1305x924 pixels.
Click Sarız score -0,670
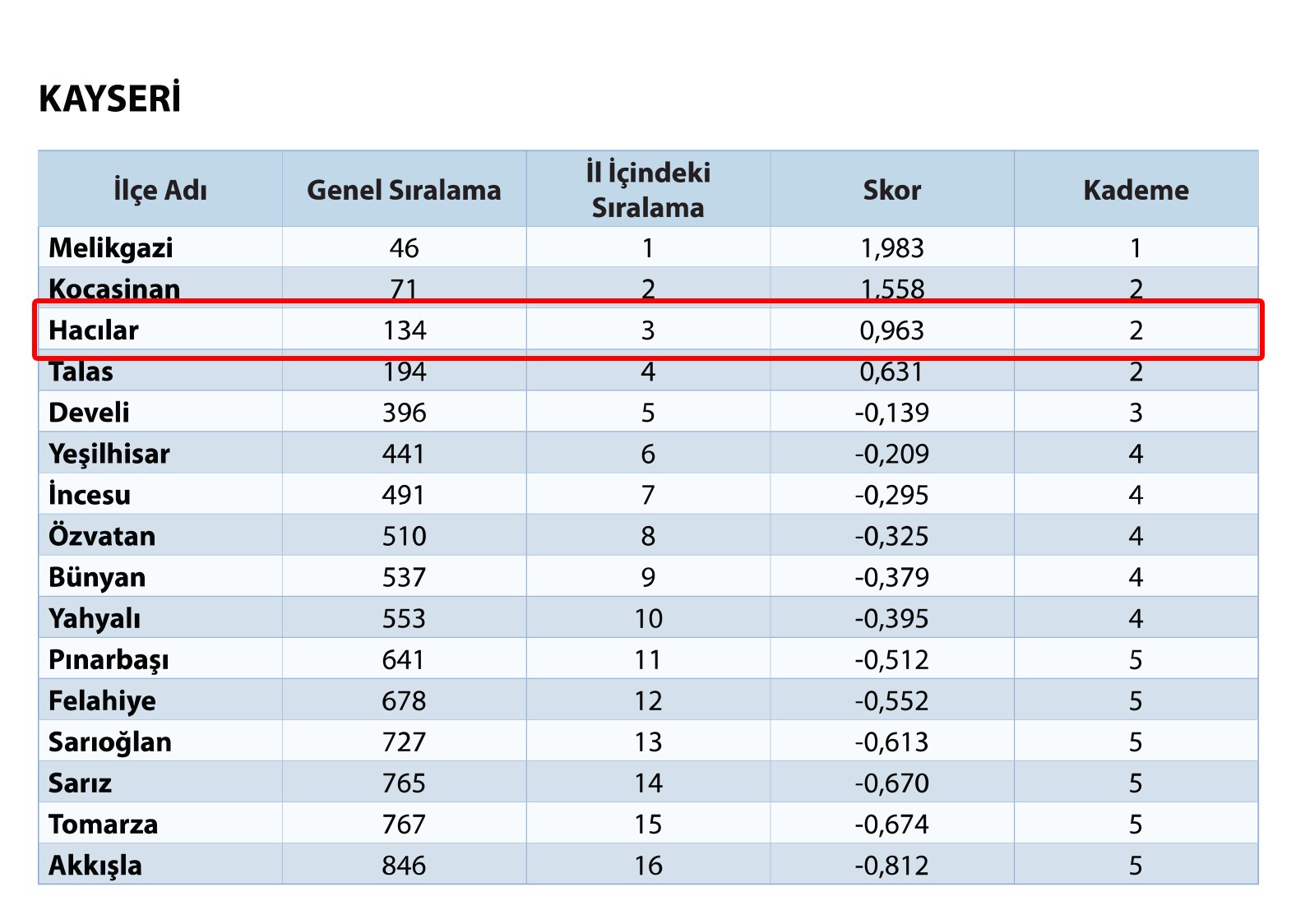[x=892, y=783]
